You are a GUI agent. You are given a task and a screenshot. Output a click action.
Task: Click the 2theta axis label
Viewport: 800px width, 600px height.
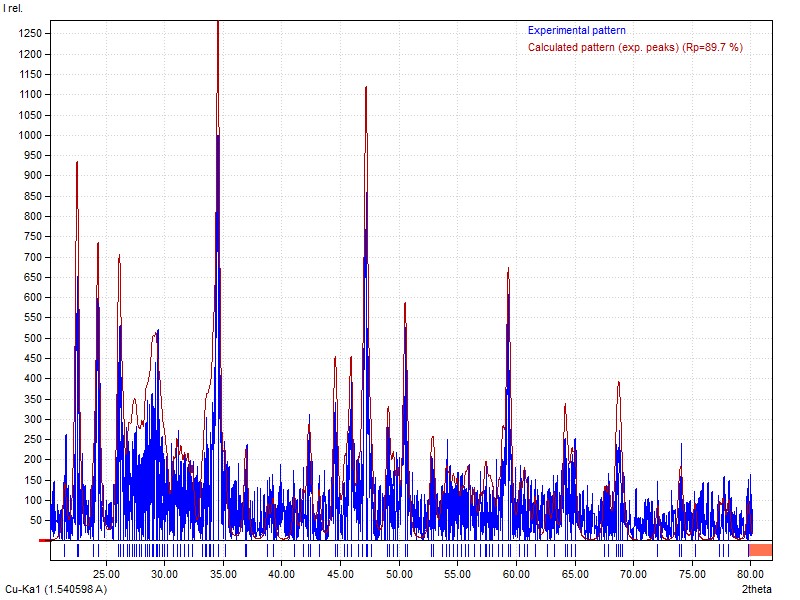757,590
